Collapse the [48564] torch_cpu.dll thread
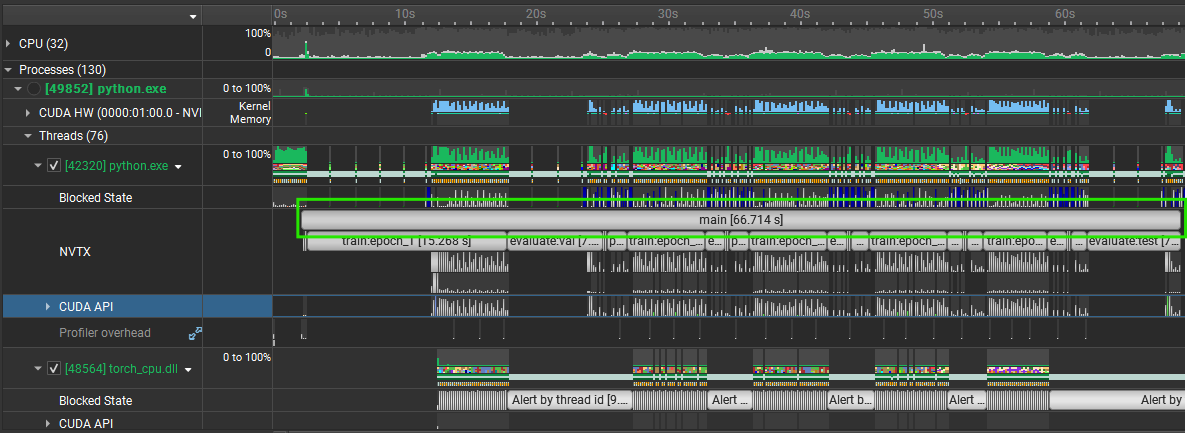This screenshot has width=1187, height=433. pos(38,369)
